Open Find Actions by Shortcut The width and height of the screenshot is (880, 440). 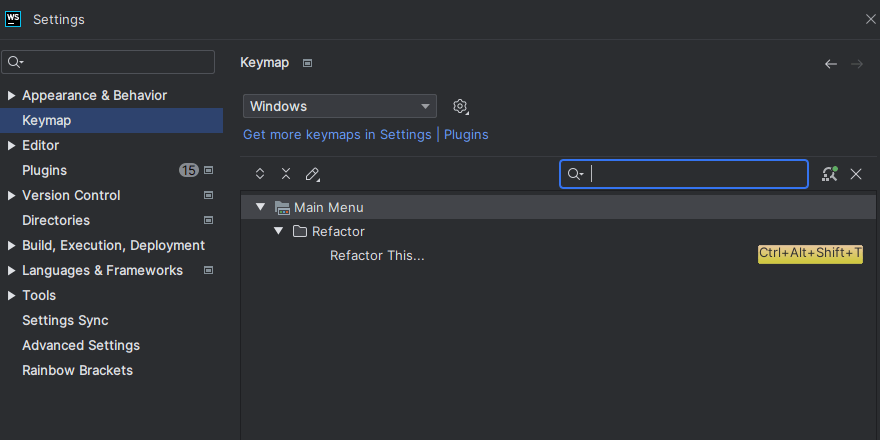pos(829,174)
